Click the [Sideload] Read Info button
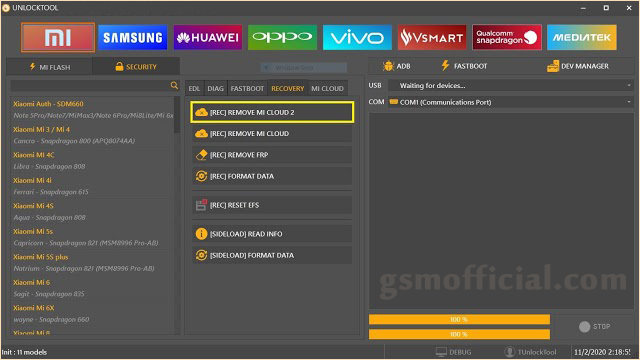Image resolution: width=640 pixels, height=360 pixels. (x=272, y=234)
